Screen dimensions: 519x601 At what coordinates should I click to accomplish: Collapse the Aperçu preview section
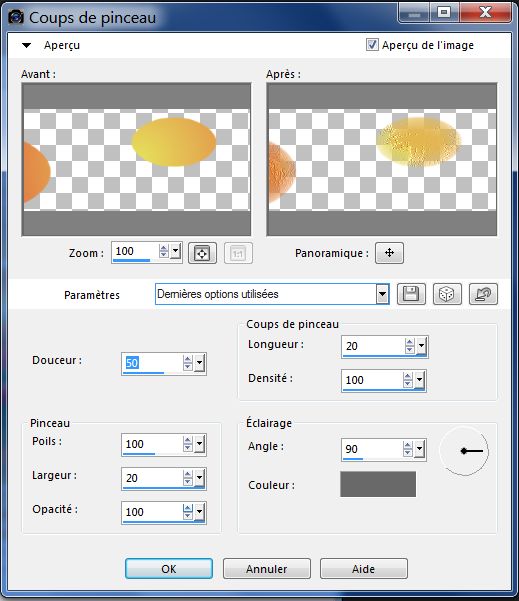[26, 45]
